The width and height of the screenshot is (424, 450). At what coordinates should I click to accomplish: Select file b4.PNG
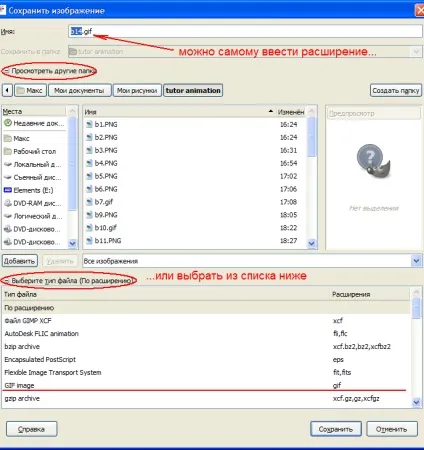click(x=195, y=163)
